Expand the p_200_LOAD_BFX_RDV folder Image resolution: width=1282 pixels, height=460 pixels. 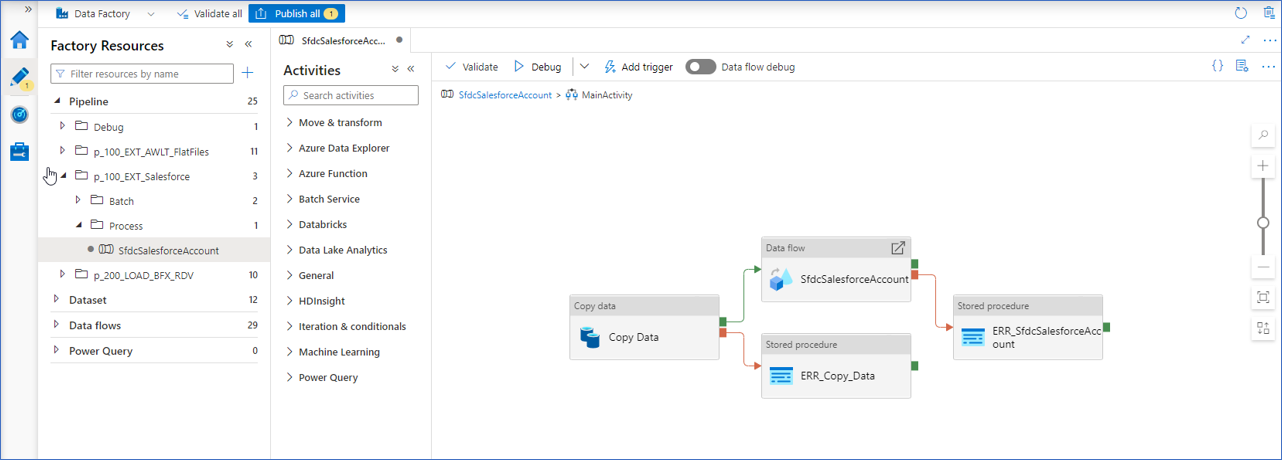click(63, 274)
